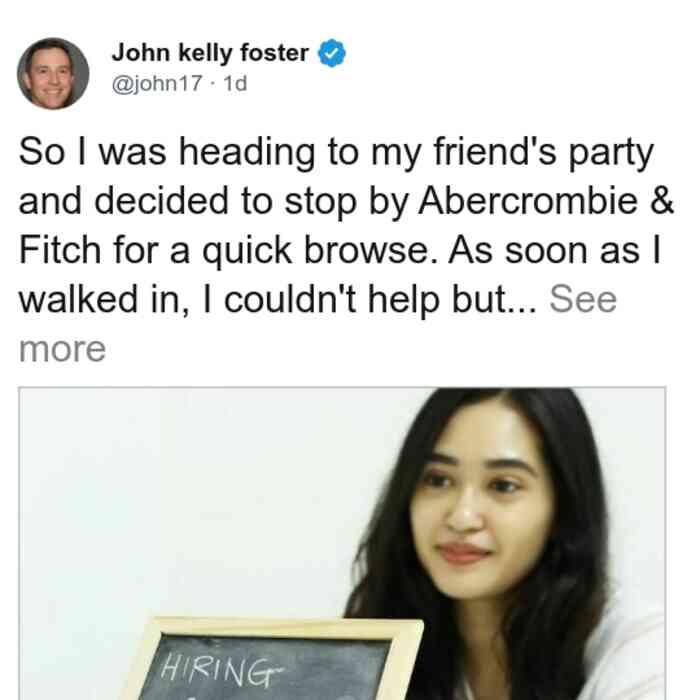Open the John kelly foster display name
The width and height of the screenshot is (700, 700).
coord(210,53)
